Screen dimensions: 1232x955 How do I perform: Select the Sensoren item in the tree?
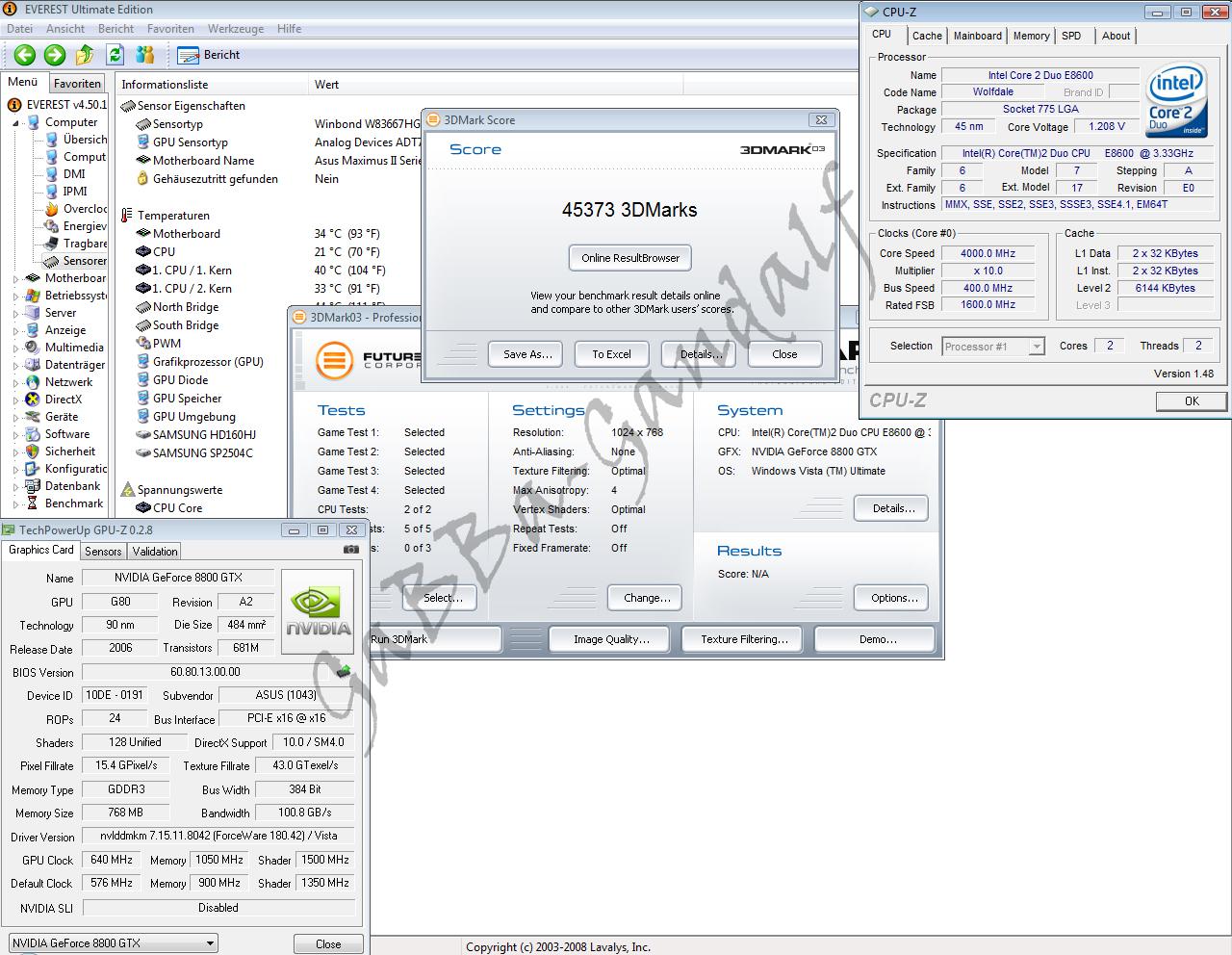pyautogui.click(x=85, y=261)
